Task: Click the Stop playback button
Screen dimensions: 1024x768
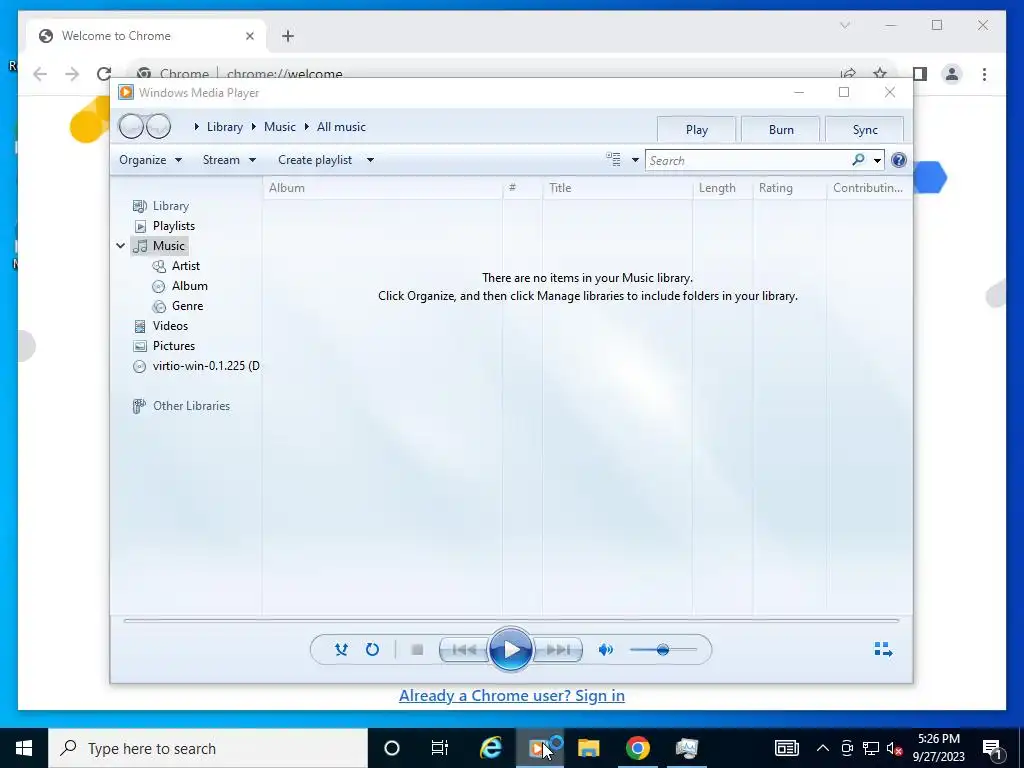Action: [x=417, y=649]
